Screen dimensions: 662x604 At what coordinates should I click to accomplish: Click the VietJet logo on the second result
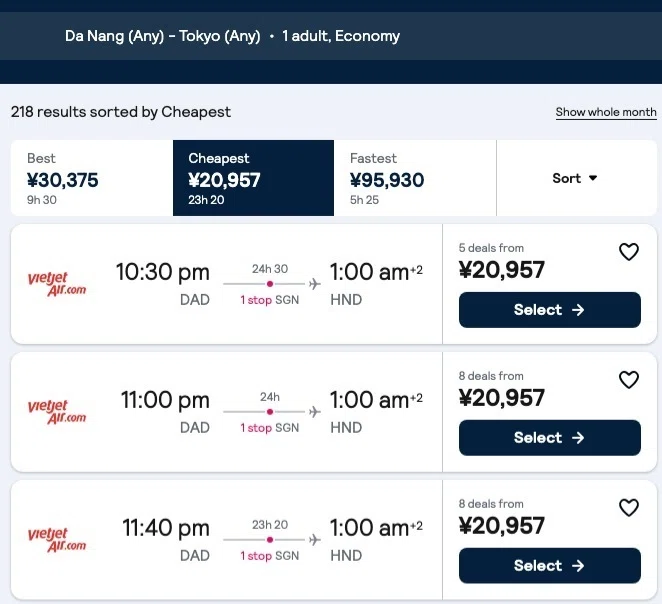[57, 412]
